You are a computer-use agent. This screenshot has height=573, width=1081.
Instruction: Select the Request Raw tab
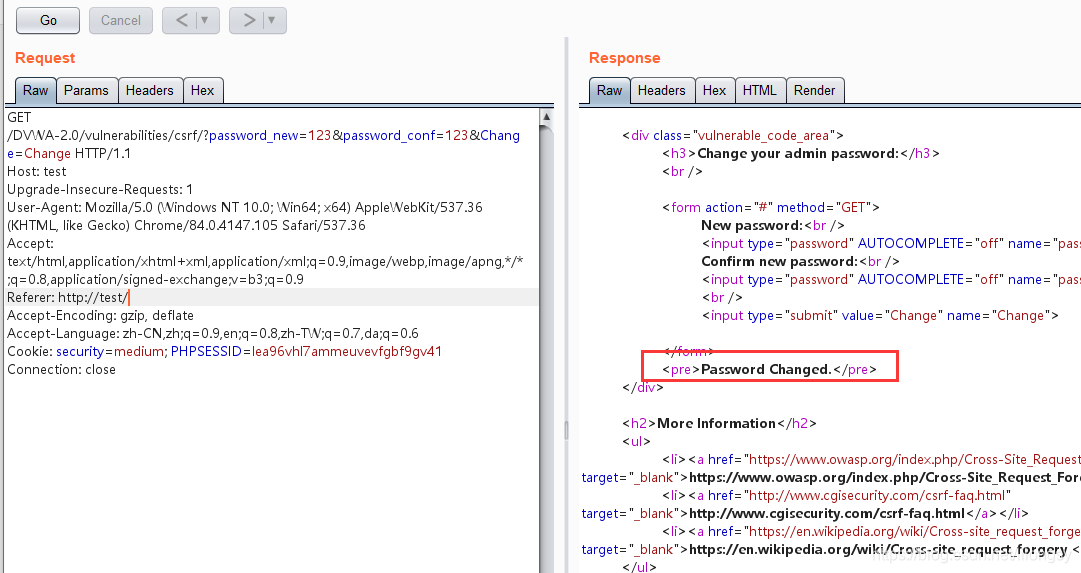click(35, 90)
